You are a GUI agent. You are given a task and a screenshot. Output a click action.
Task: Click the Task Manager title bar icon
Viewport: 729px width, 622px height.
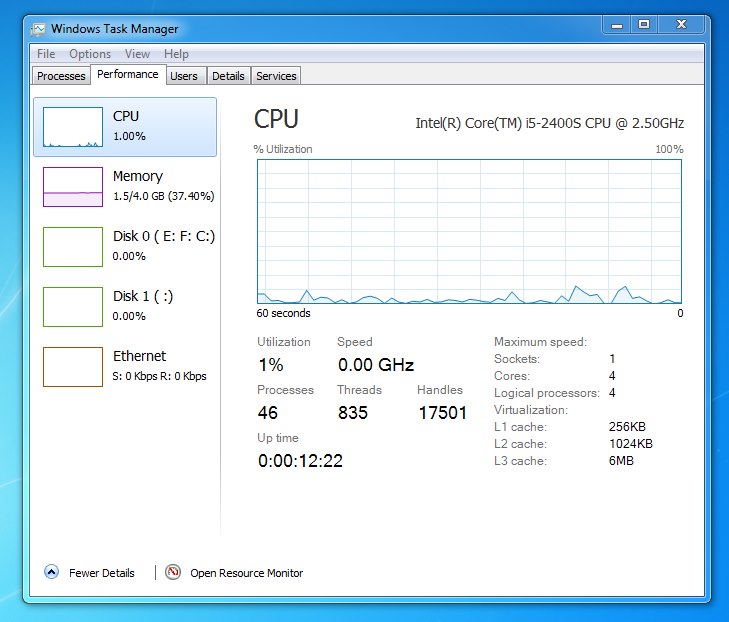tap(38, 29)
